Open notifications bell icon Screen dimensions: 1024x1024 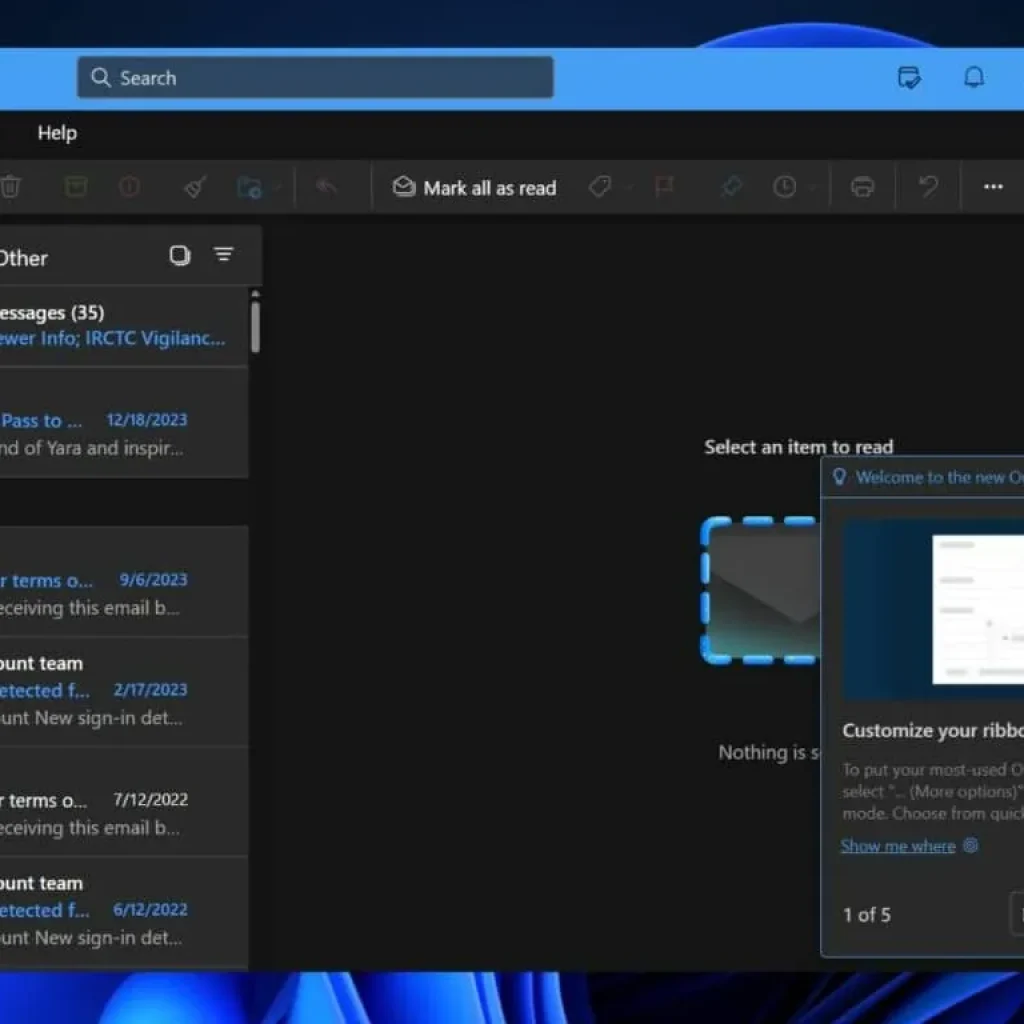point(973,78)
